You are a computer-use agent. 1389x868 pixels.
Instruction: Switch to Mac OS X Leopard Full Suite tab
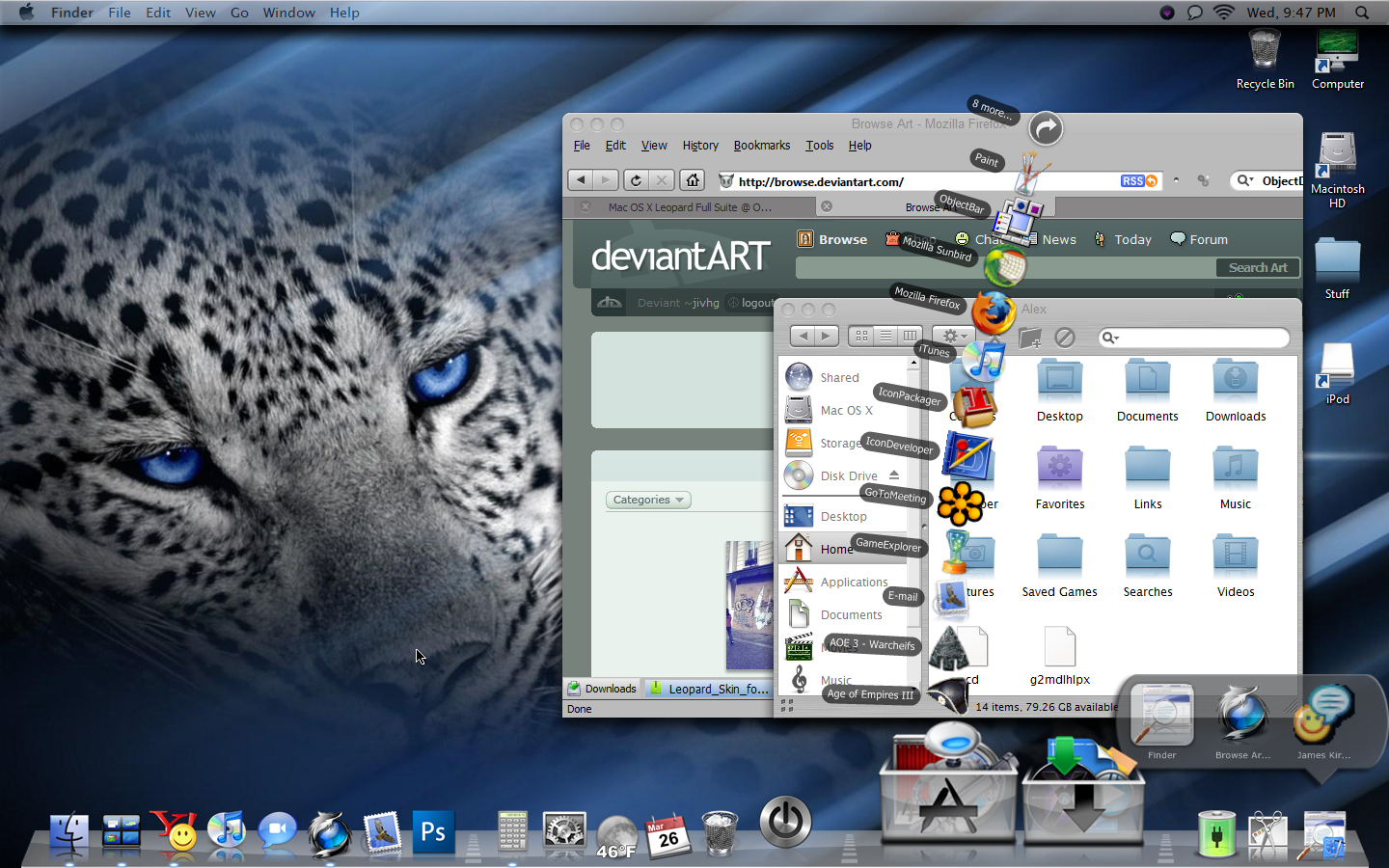pyautogui.click(x=690, y=207)
